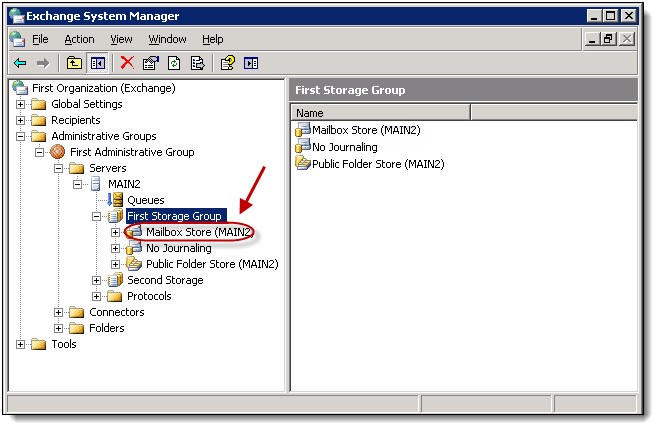This screenshot has height=432, width=661.
Task: Click Mailbox Store icon in right pane
Action: pos(303,130)
